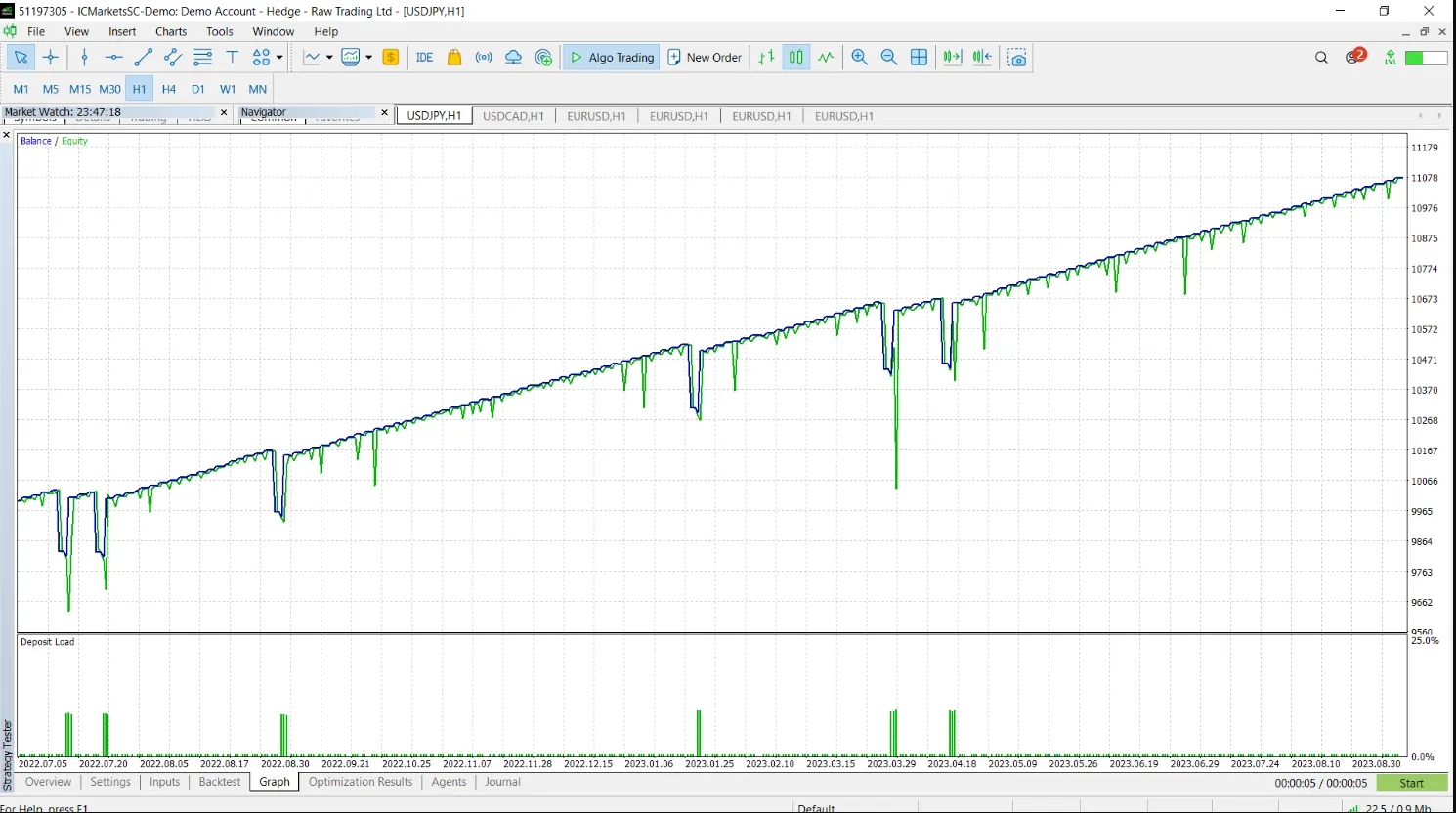Open the View menu

(76, 31)
